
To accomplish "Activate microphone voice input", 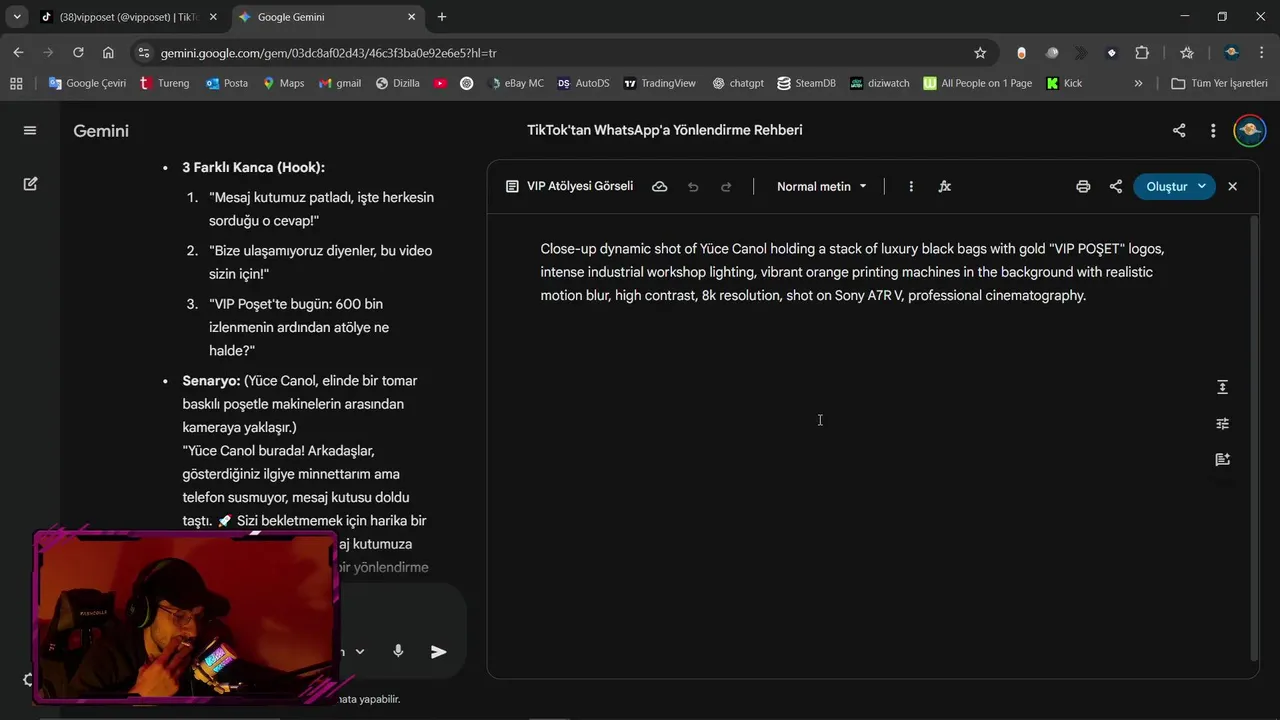I will tap(398, 651).
